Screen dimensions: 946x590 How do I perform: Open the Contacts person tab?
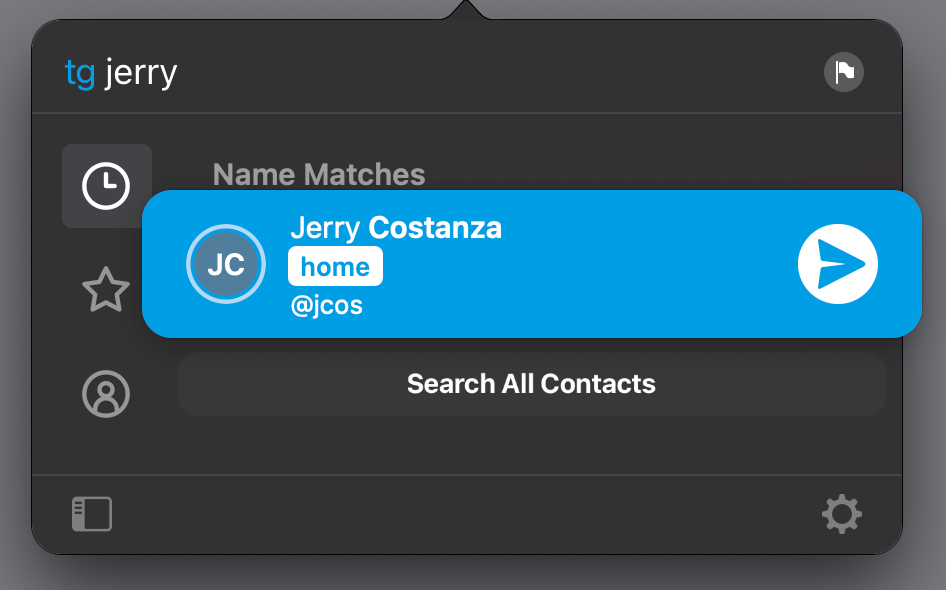106,394
